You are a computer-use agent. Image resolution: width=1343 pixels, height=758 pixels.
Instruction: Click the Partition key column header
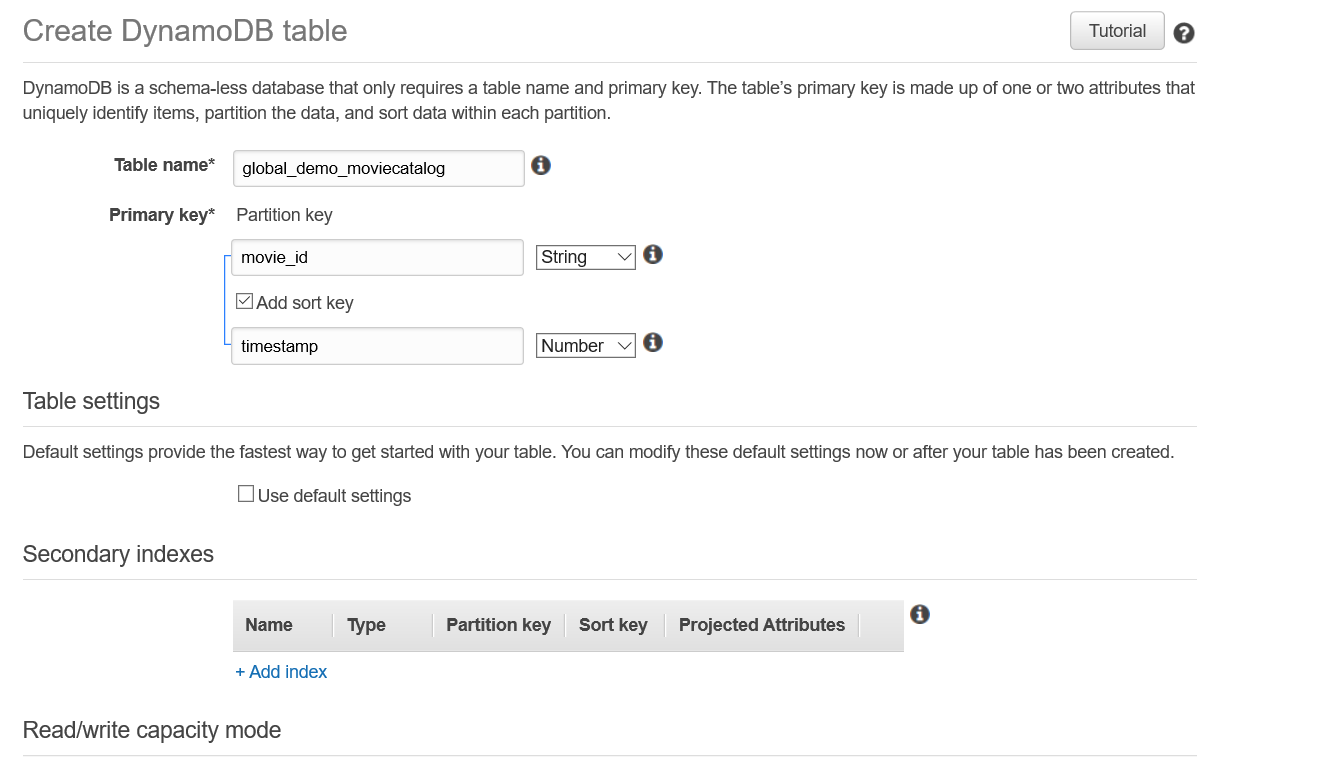(x=498, y=625)
